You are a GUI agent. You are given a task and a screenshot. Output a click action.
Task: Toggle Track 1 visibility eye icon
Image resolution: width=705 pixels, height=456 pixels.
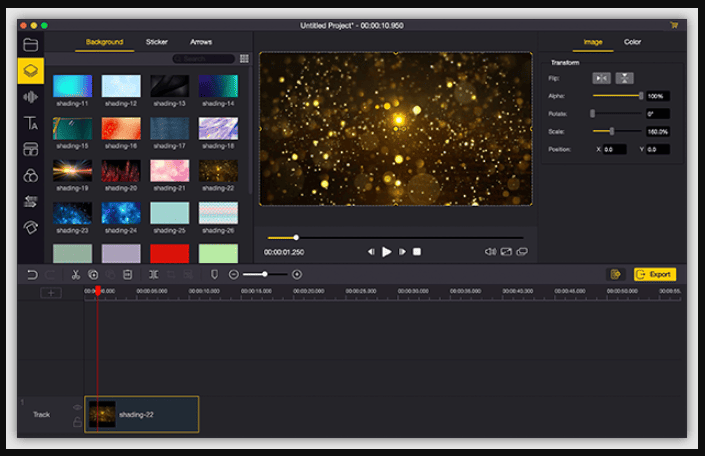pos(77,407)
